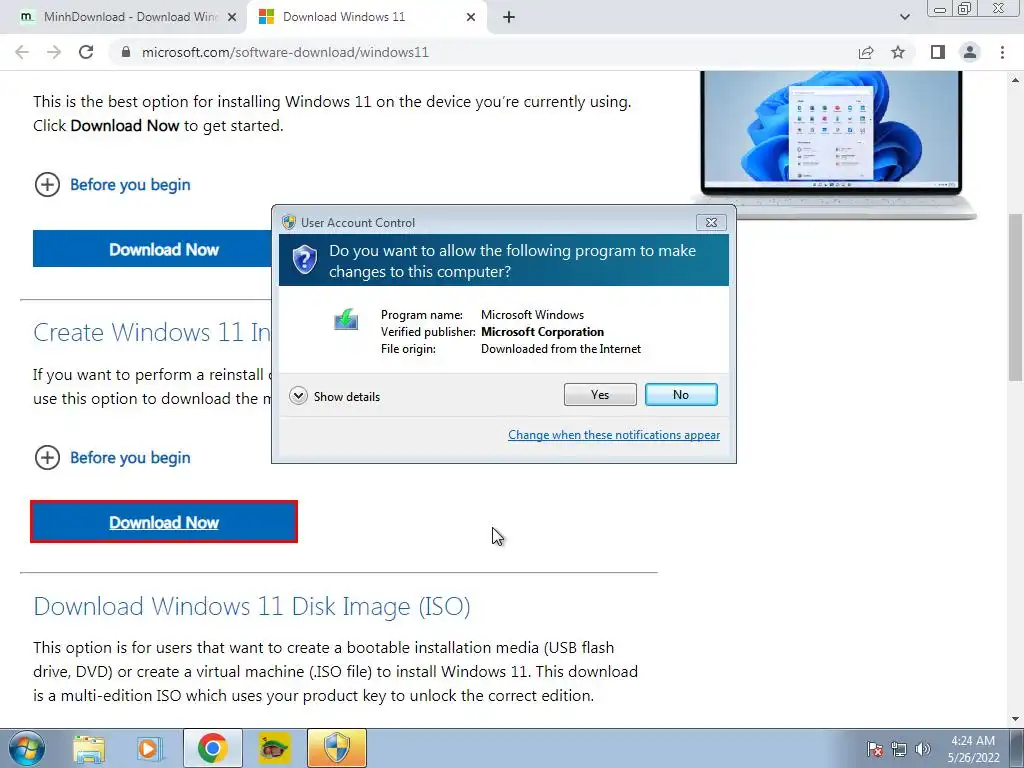Click the padlock site info icon
This screenshot has height=768, width=1024.
(126, 52)
